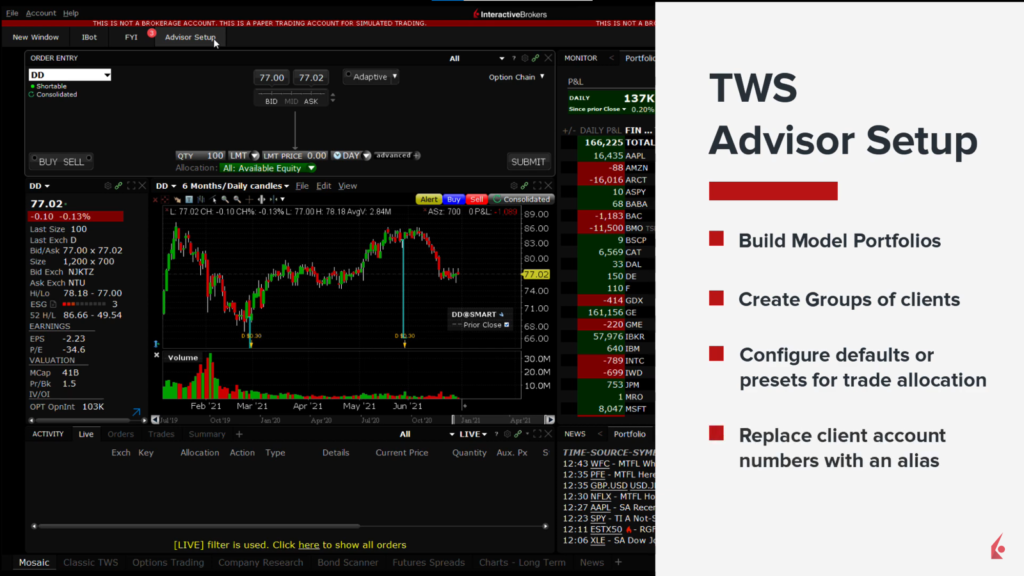
Task: Click the chain link icon in Order Entry header
Action: tap(536, 59)
